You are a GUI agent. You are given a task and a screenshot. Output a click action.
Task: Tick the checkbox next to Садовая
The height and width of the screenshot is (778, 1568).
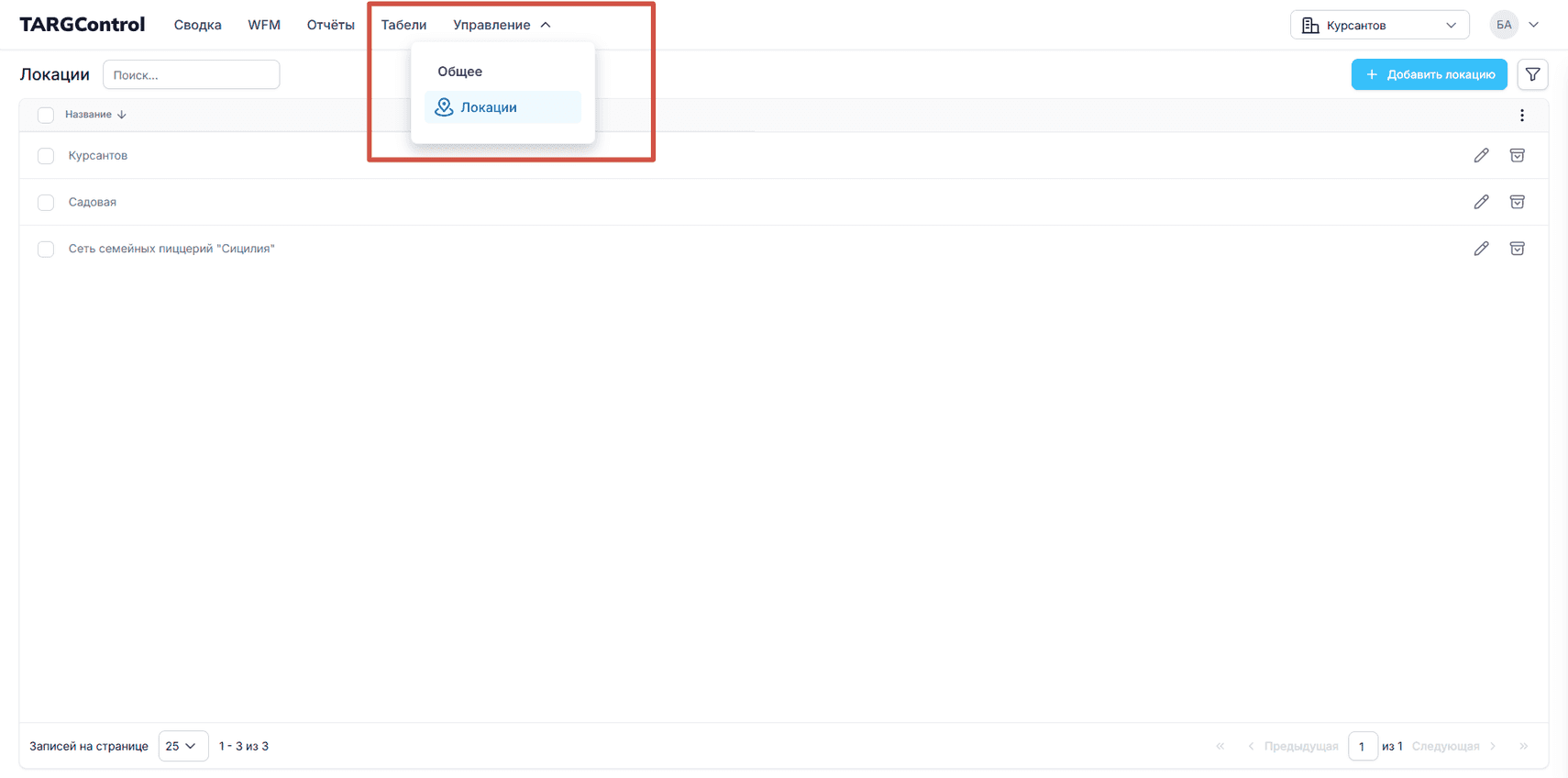coord(46,203)
